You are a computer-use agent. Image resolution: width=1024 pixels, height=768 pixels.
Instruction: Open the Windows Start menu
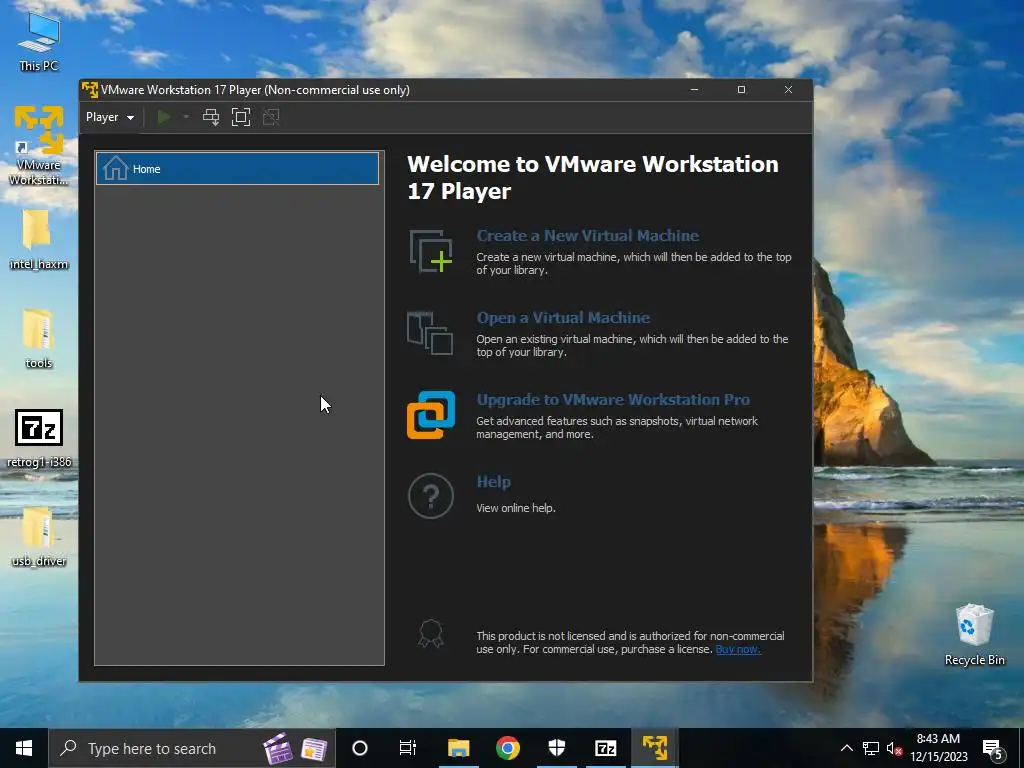[x=24, y=748]
